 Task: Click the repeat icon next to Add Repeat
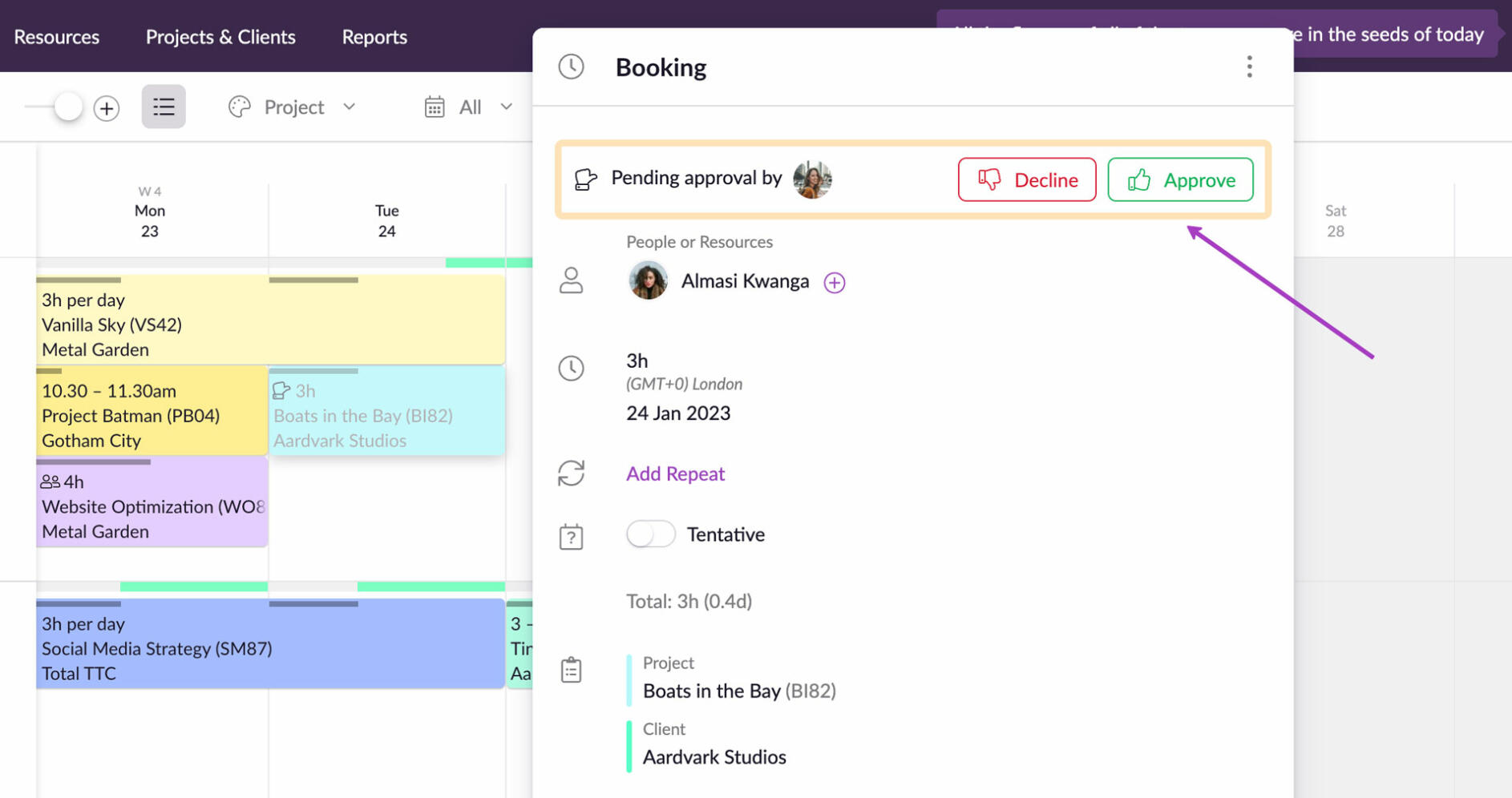[x=571, y=473]
